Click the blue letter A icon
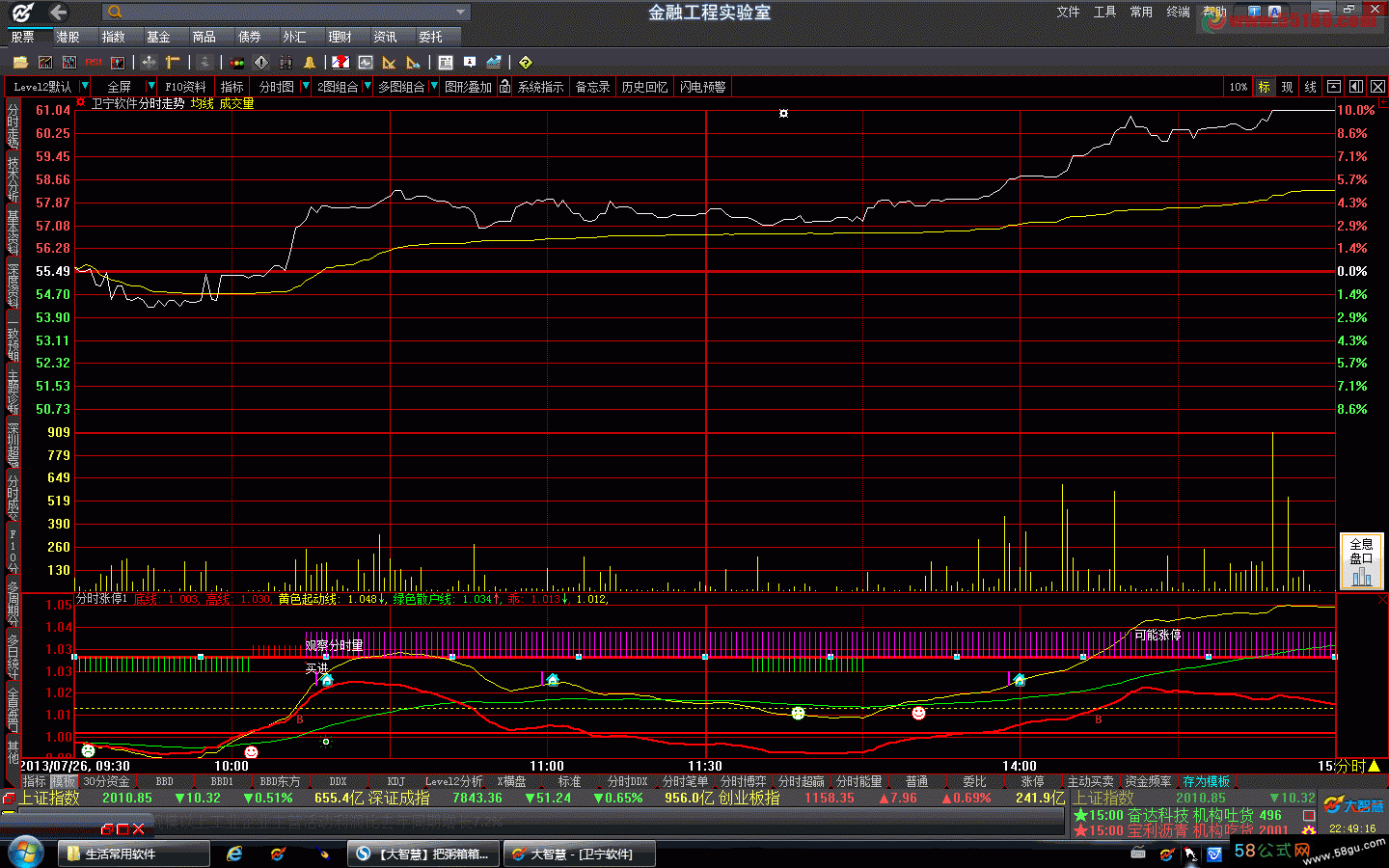The height and width of the screenshot is (868, 1389). [x=1274, y=13]
